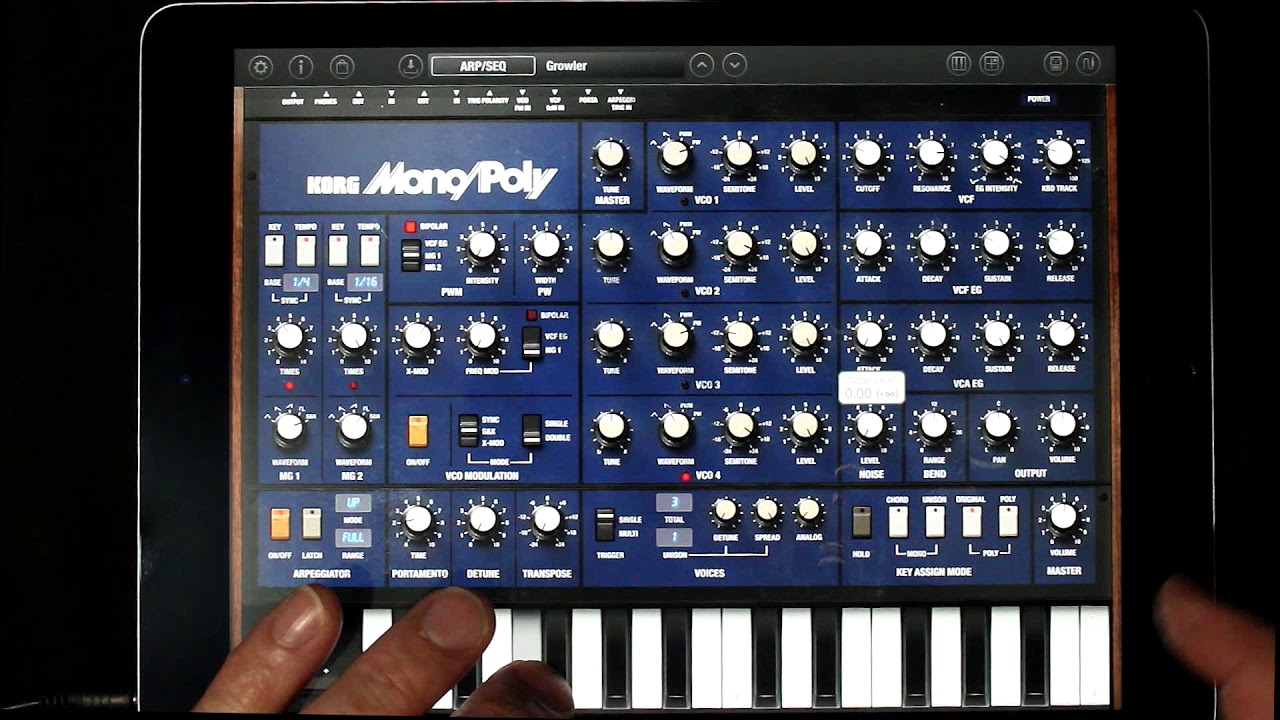Flip the TRIGGER SINGLE/MULTI switch
1280x720 pixels.
[x=604, y=525]
